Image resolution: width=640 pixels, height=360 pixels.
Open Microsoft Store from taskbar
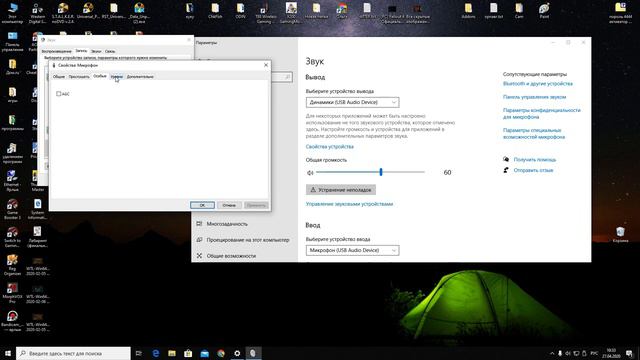[188, 353]
